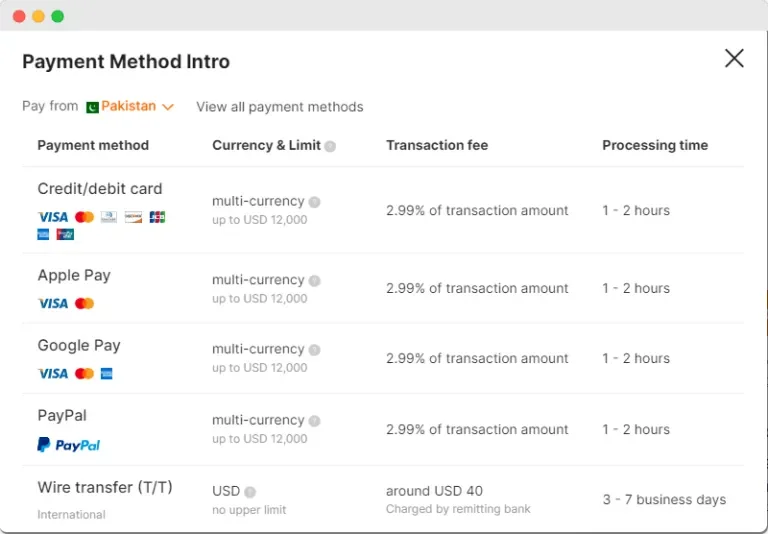Click the Processing time column header

click(654, 146)
